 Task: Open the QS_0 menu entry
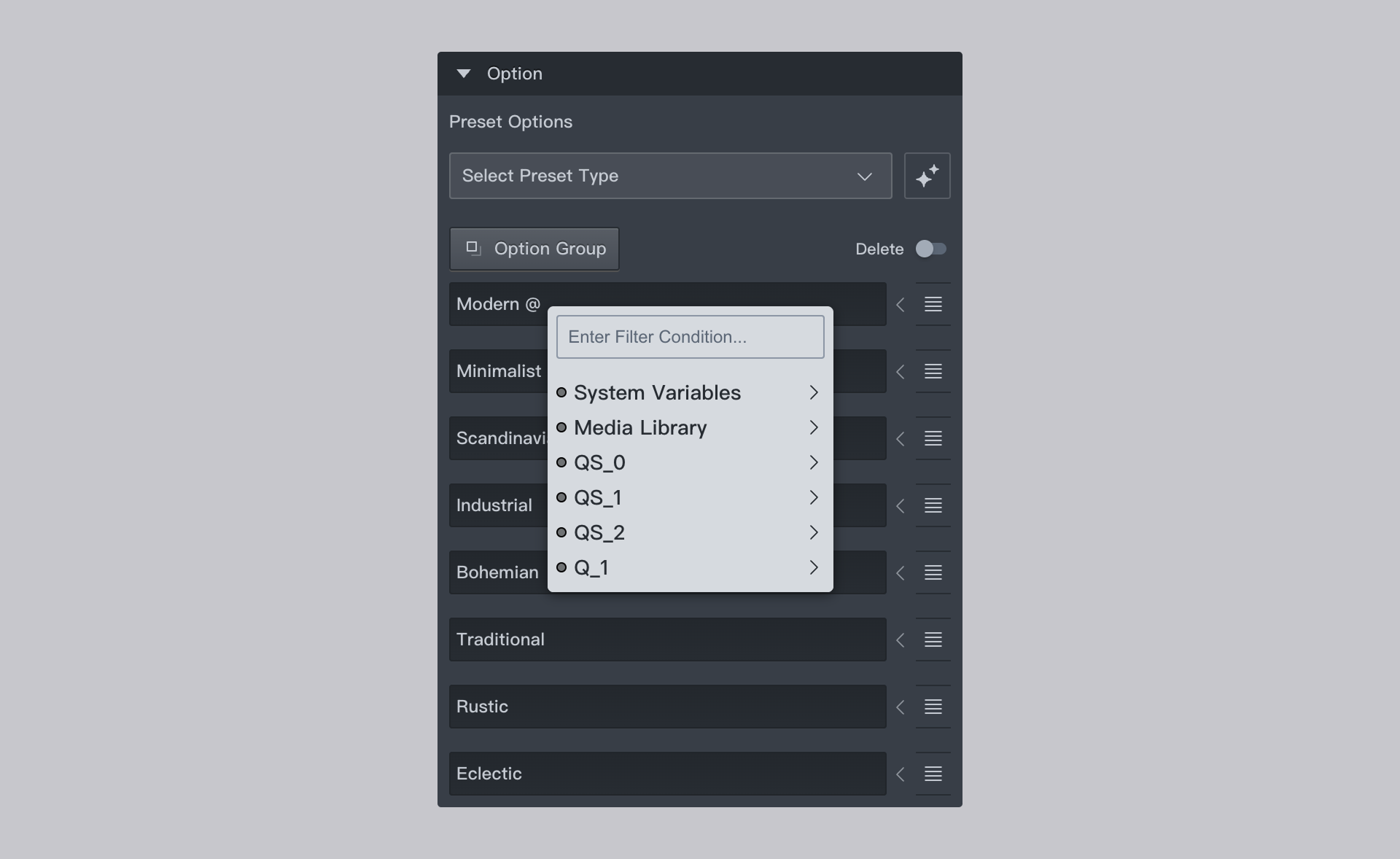point(690,462)
